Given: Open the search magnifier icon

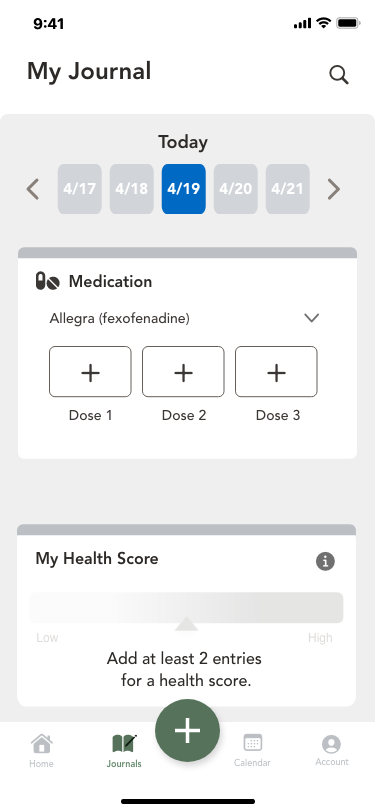Looking at the screenshot, I should coord(339,75).
